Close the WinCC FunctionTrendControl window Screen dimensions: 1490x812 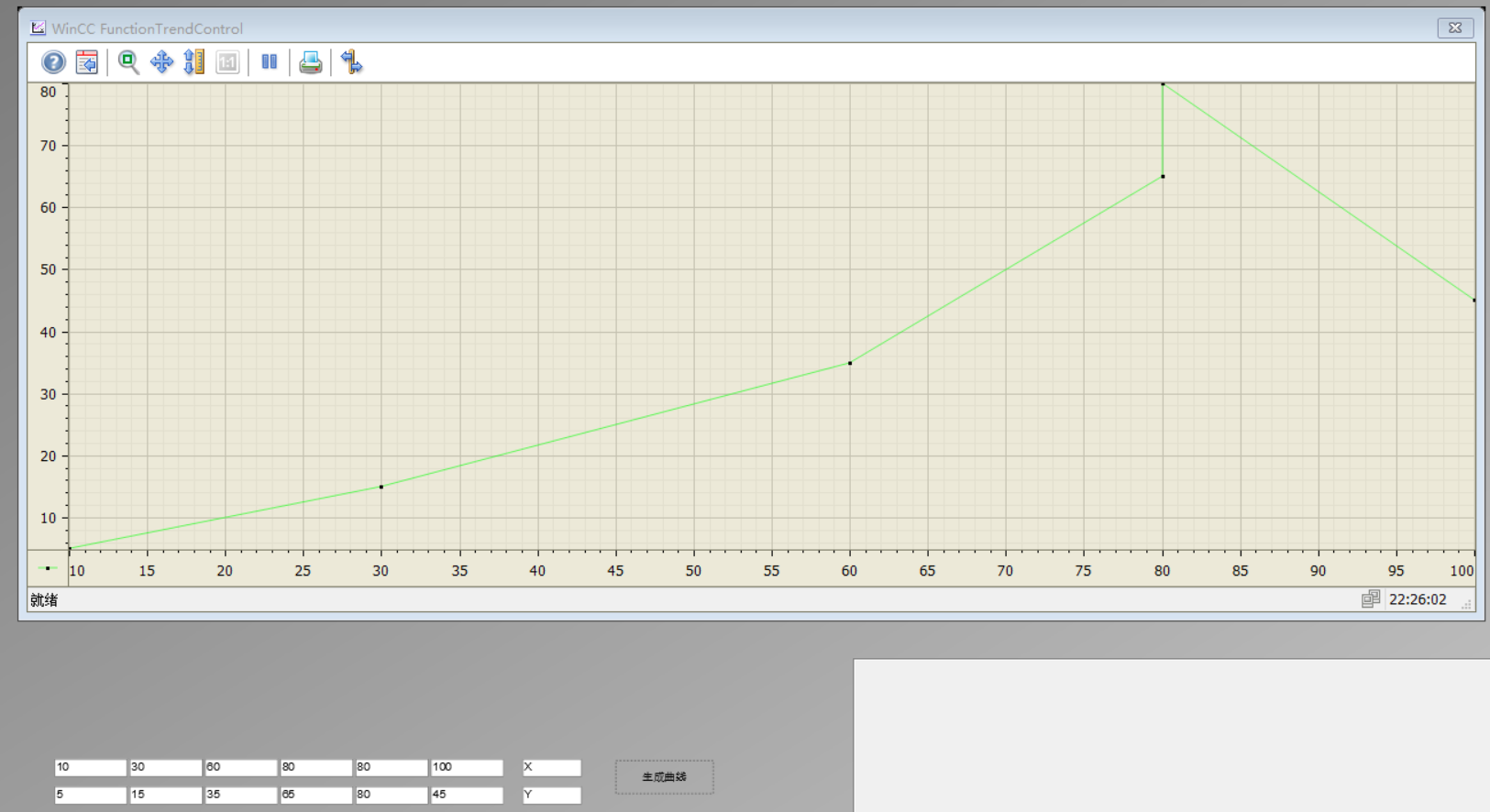tap(1455, 27)
